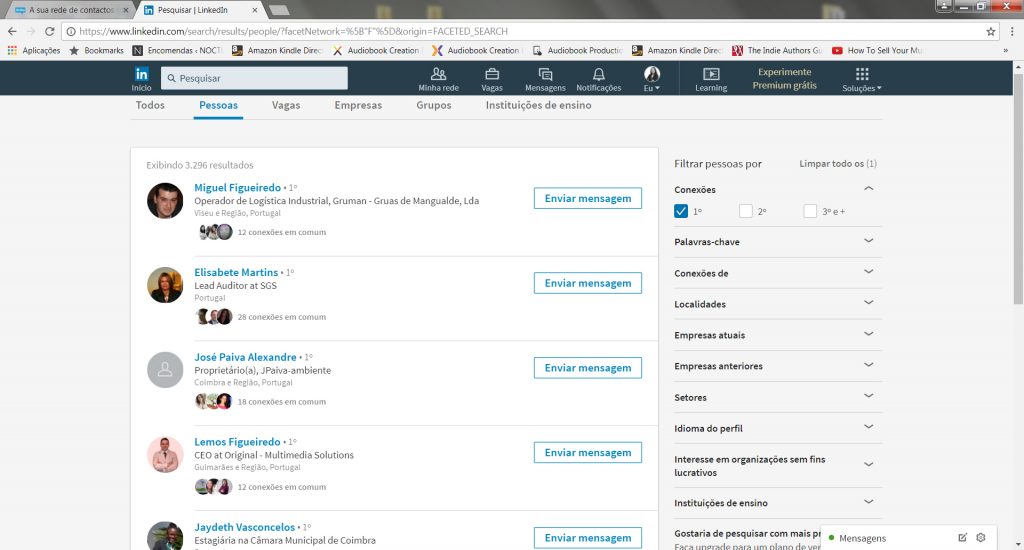1024x550 pixels.
Task: Bookmark page with star icon
Action: point(991,31)
